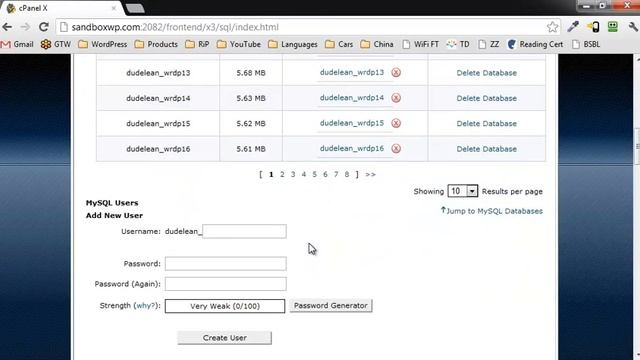Click the browser address bar URL
640x360 pixels.
point(175,27)
